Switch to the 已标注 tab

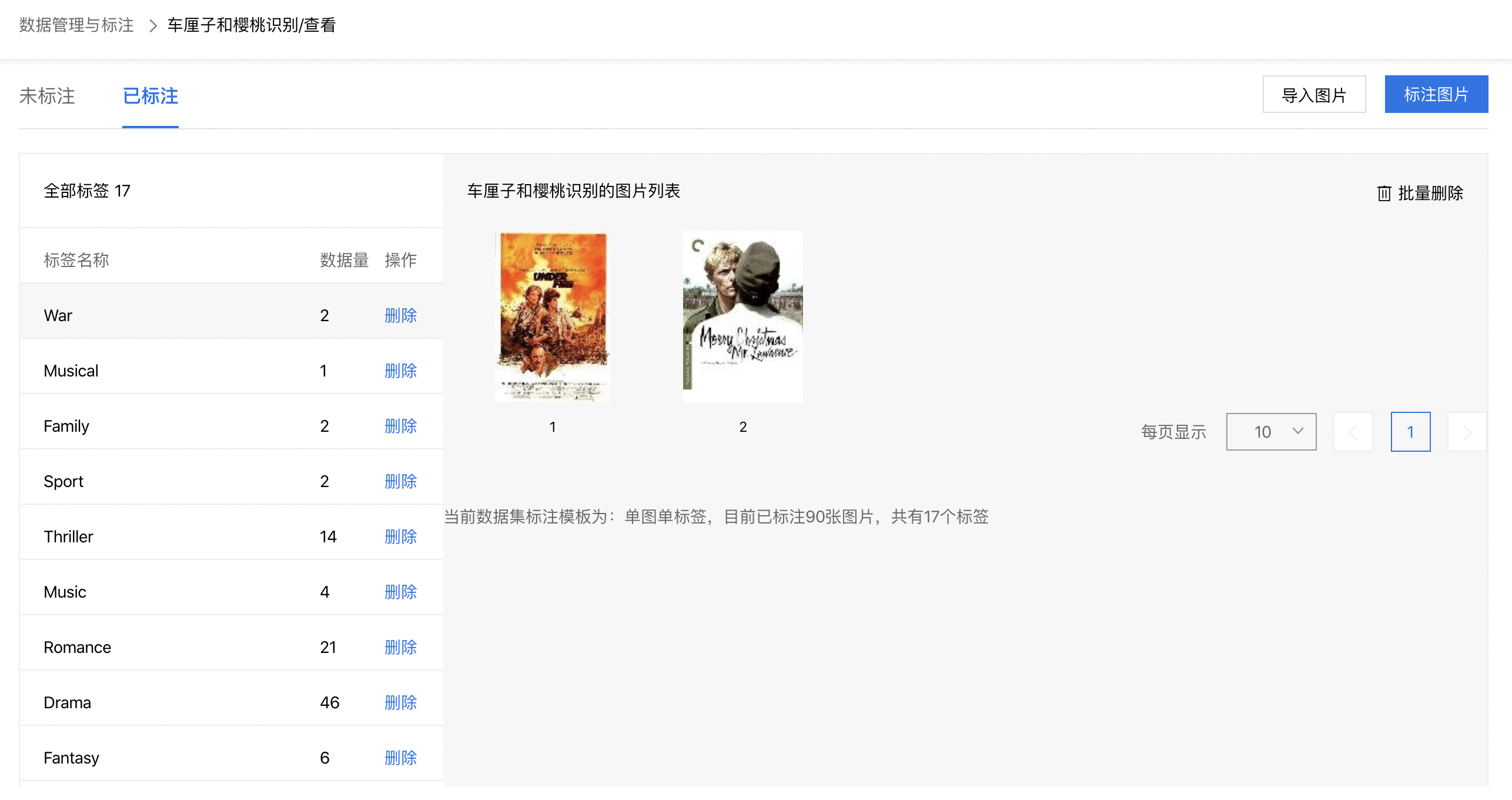(150, 96)
